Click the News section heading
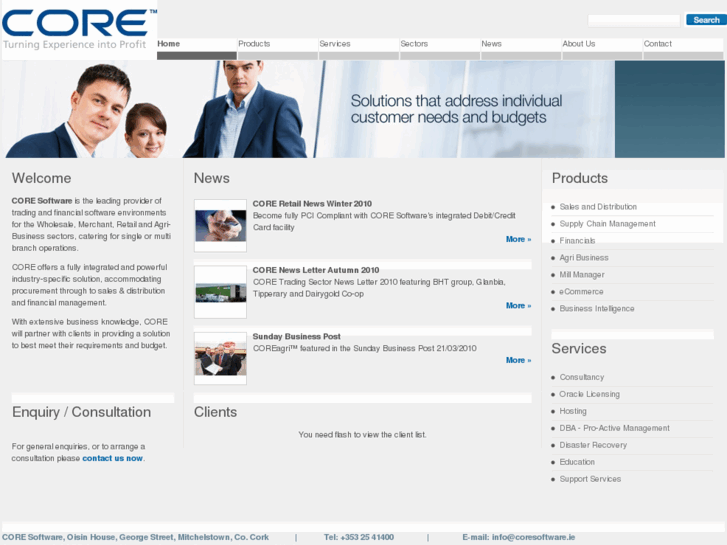Image resolution: width=727 pixels, height=545 pixels. click(x=211, y=178)
